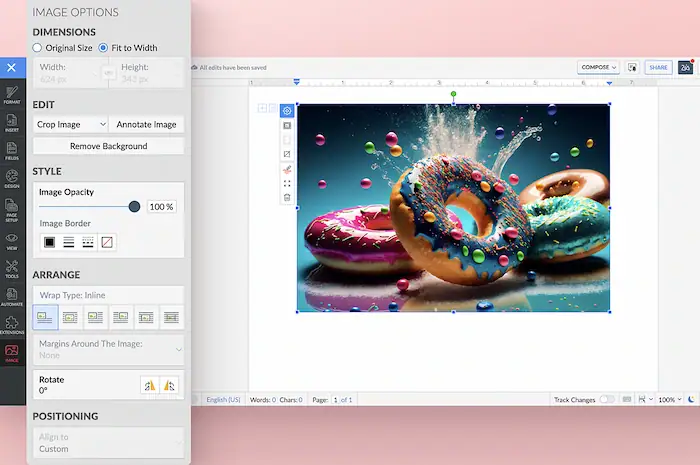Viewport: 700px width, 465px height.
Task: Choose the solid image border style
Action: (x=49, y=242)
